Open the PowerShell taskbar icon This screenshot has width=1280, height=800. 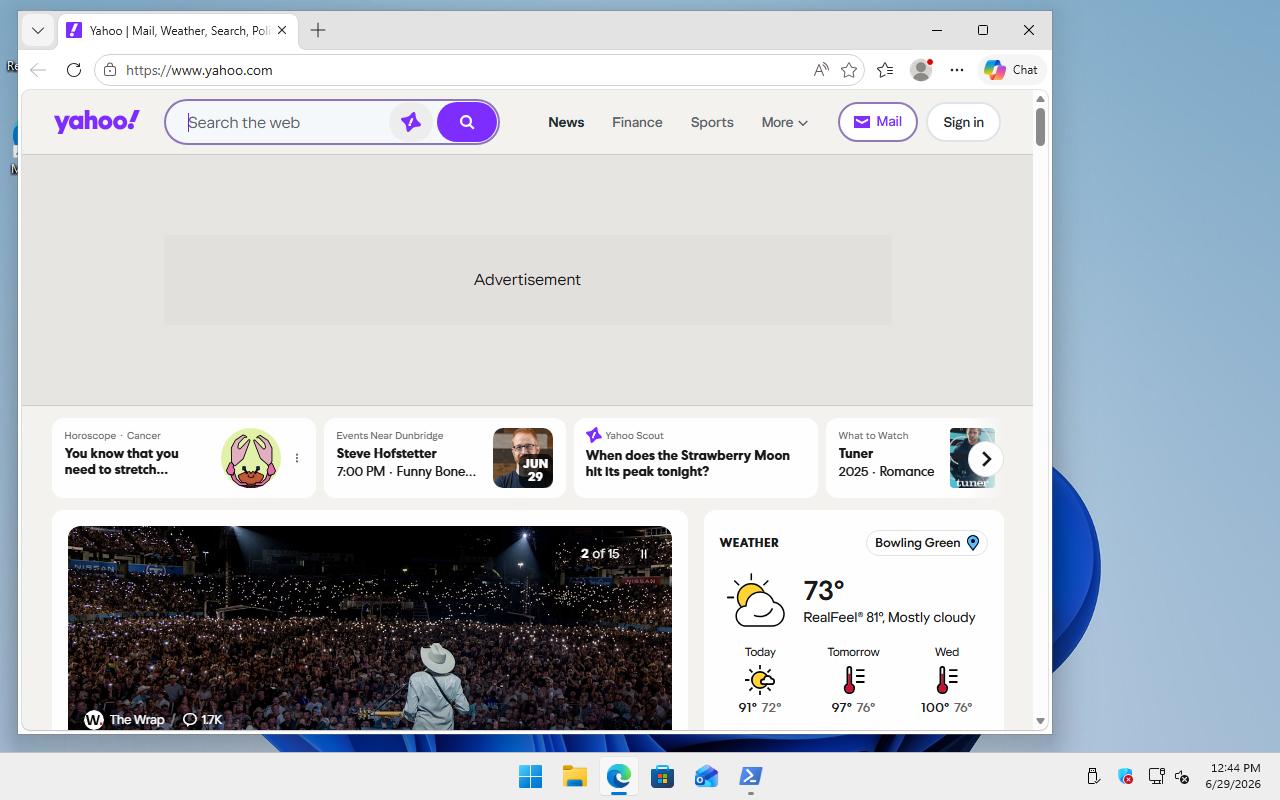click(x=750, y=776)
